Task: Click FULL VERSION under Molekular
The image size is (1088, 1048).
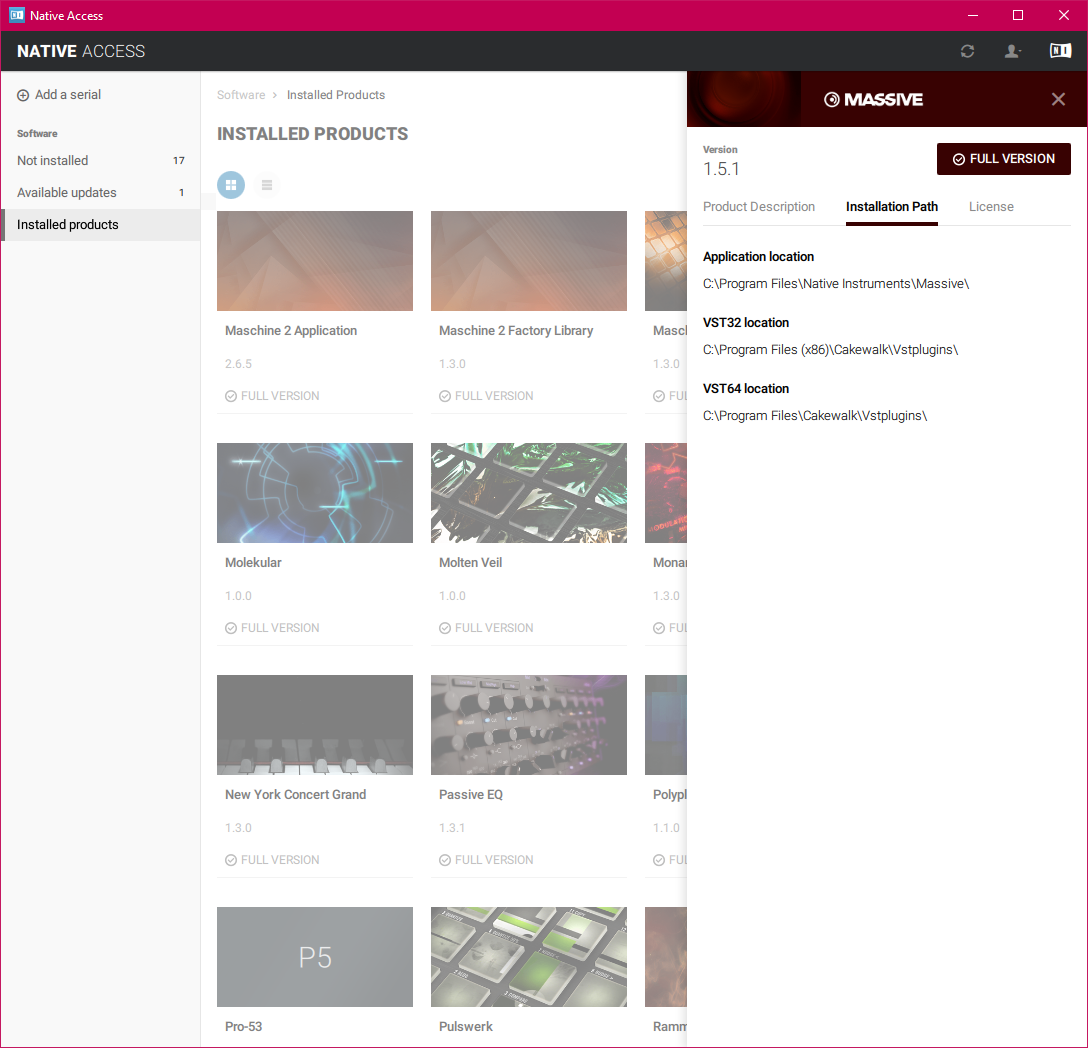Action: [272, 627]
